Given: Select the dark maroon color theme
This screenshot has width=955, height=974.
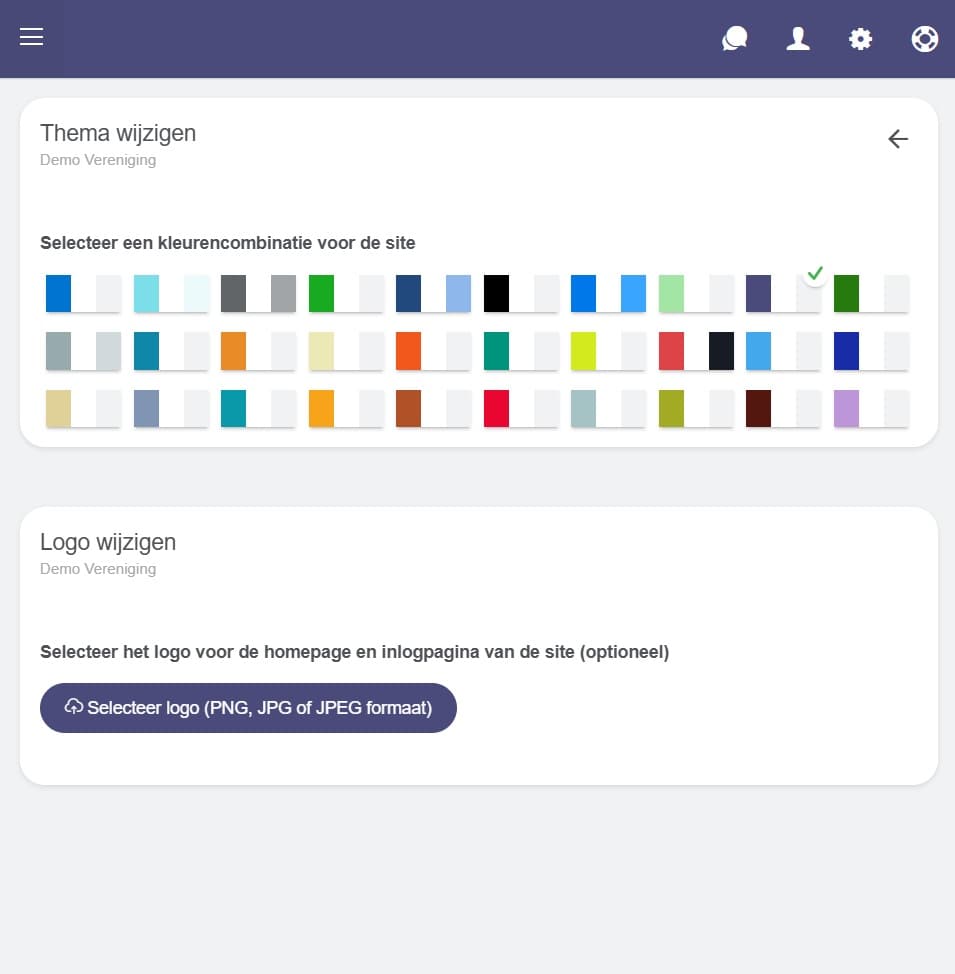Looking at the screenshot, I should pos(783,409).
